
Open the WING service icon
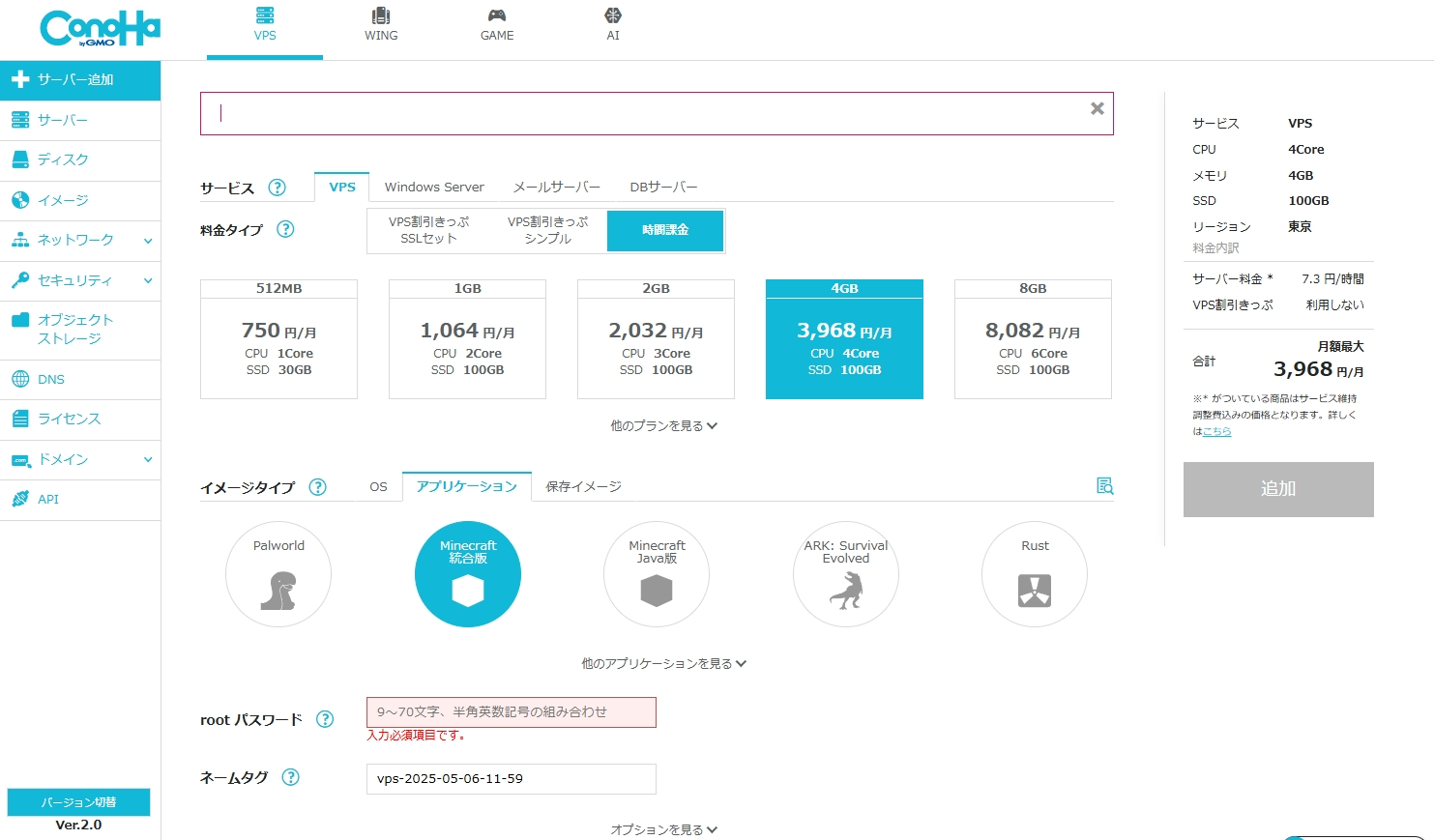coord(381,15)
